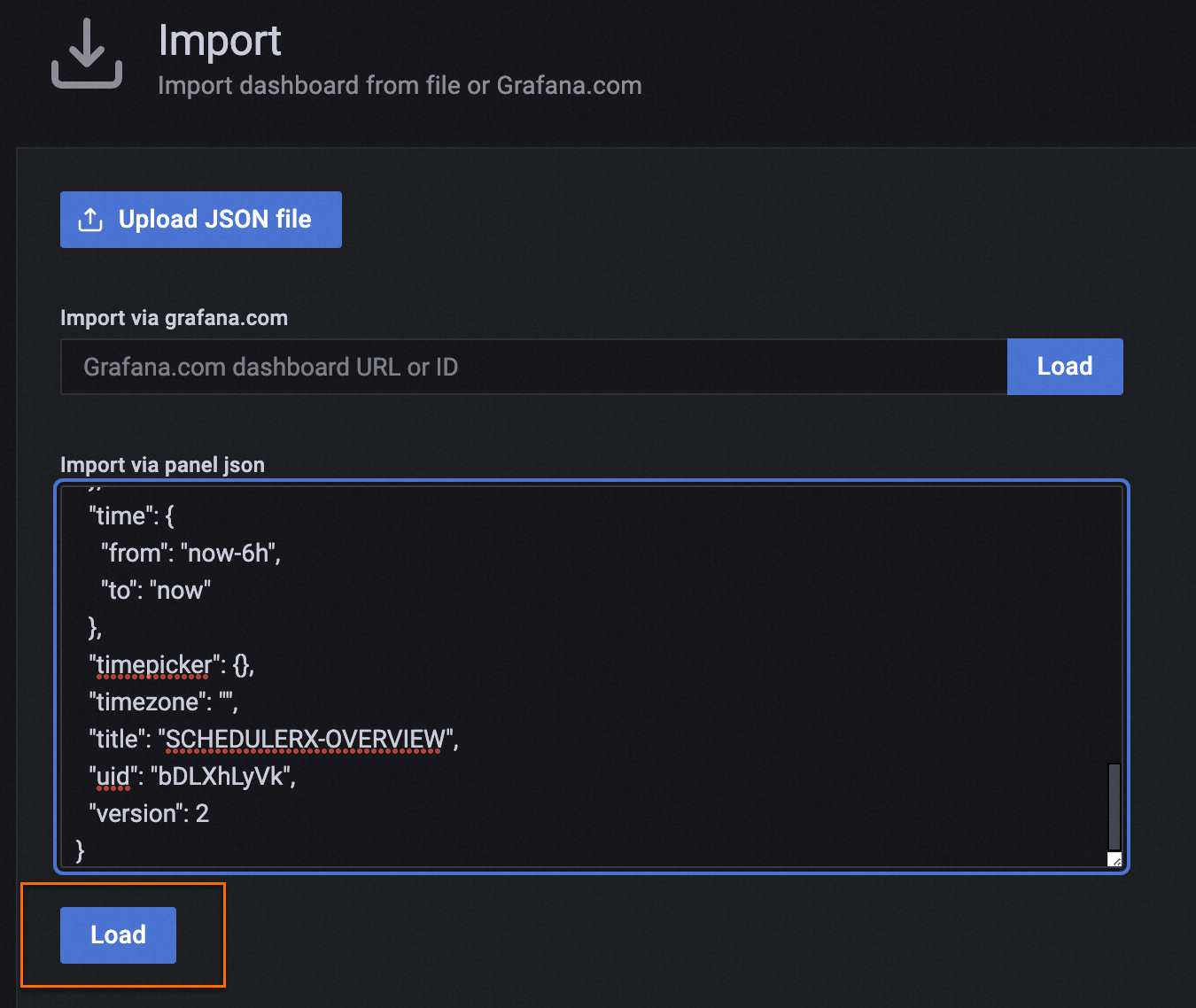Focus the Grafana.com dashboard URL or ID field
This screenshot has width=1196, height=1008.
pyautogui.click(x=534, y=367)
